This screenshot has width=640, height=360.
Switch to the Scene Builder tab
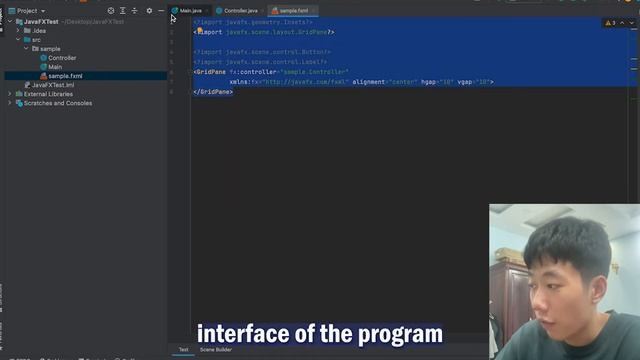216,349
